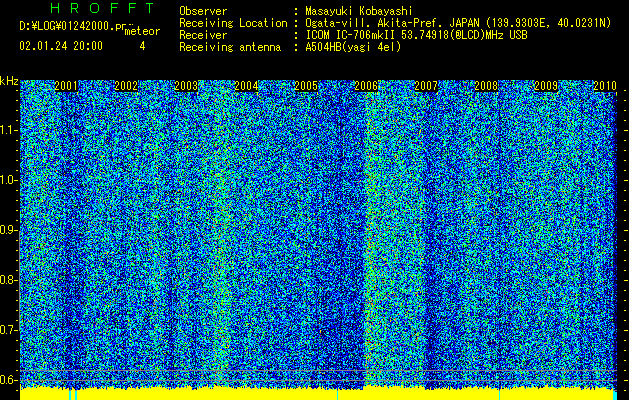Click the 2008 time marker
Viewport: 629px width, 400px height.
tap(486, 86)
